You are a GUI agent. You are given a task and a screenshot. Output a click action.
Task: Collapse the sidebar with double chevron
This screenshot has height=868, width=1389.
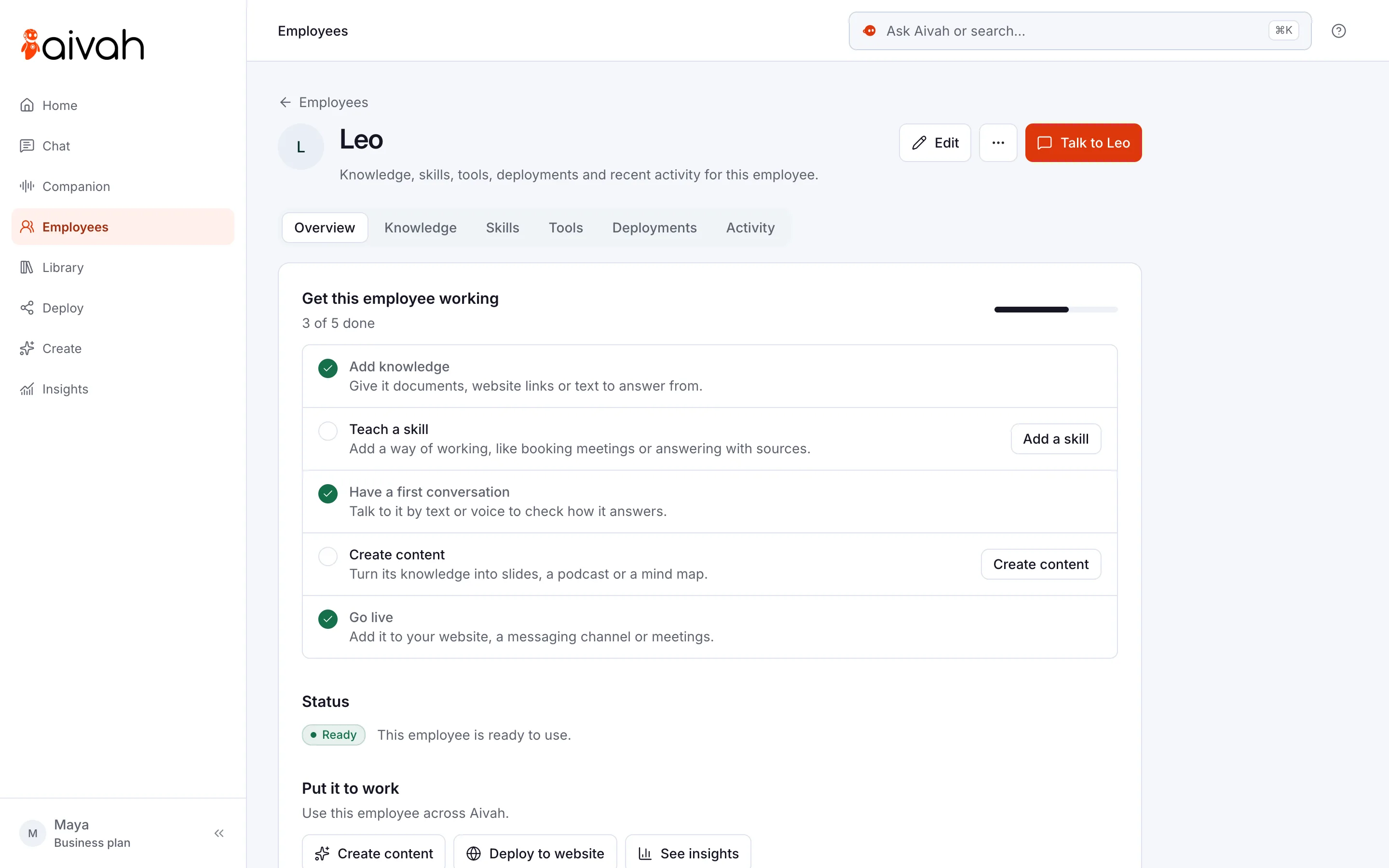pos(218,833)
